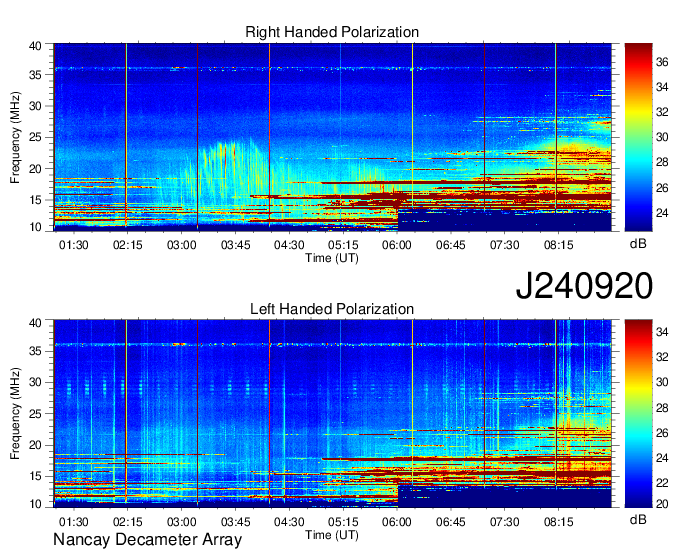Click the Right Handed plot's color scale bar
This screenshot has height=552, width=680.
638,137
